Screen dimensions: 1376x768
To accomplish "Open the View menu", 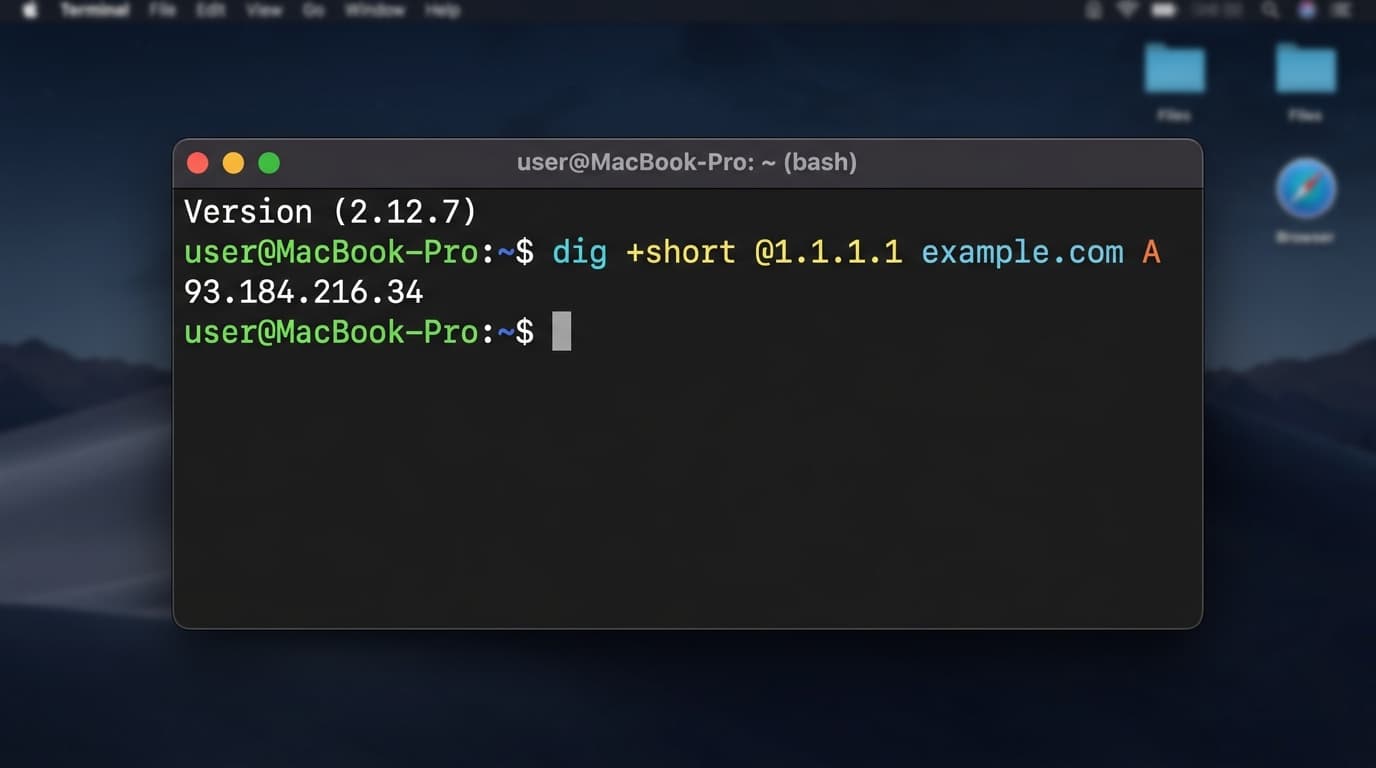I will 263,10.
